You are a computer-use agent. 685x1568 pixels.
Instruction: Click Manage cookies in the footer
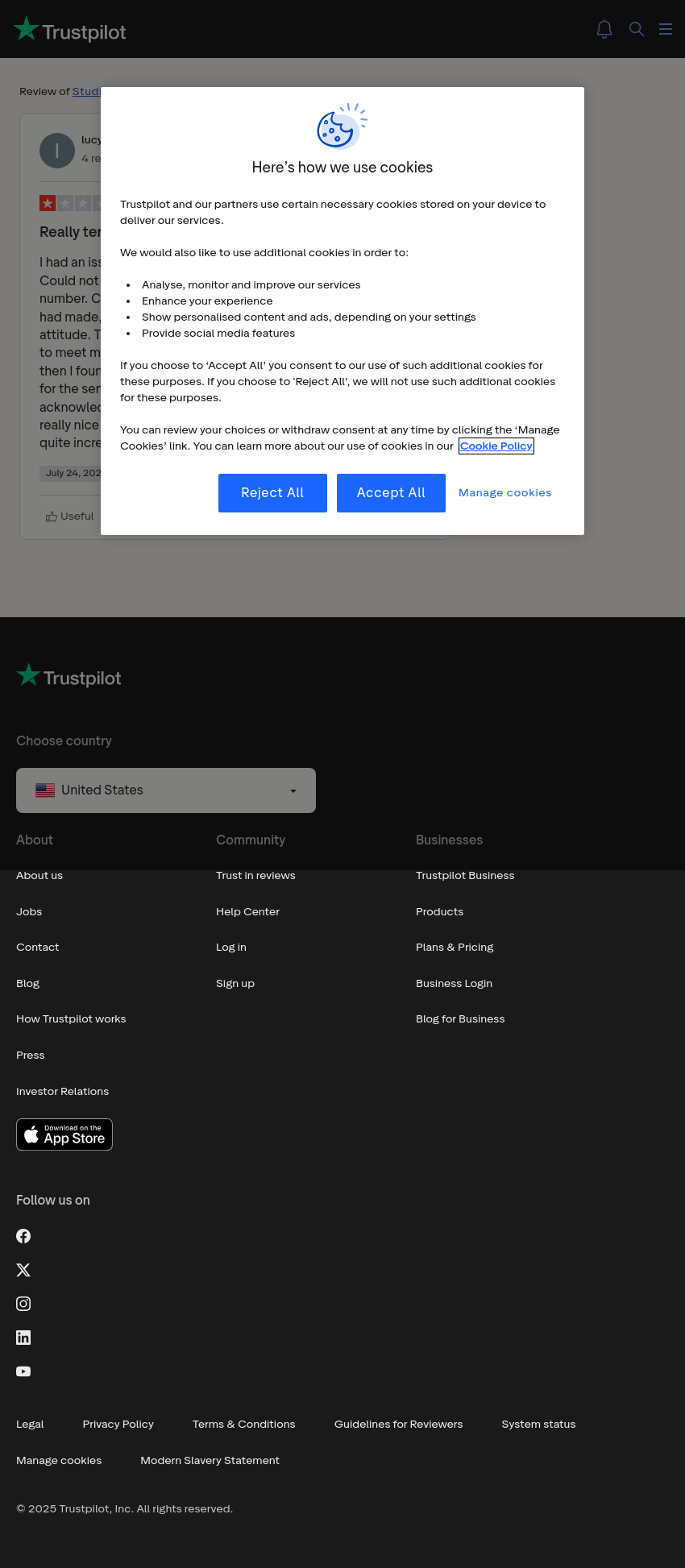click(59, 1461)
